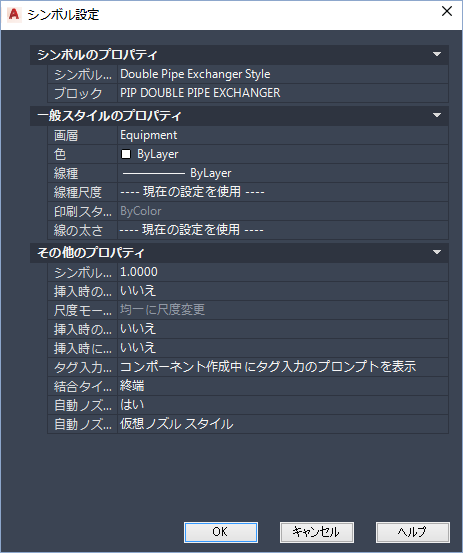Click the white ByLayer color swatch
This screenshot has height=553, width=463.
tap(126, 154)
